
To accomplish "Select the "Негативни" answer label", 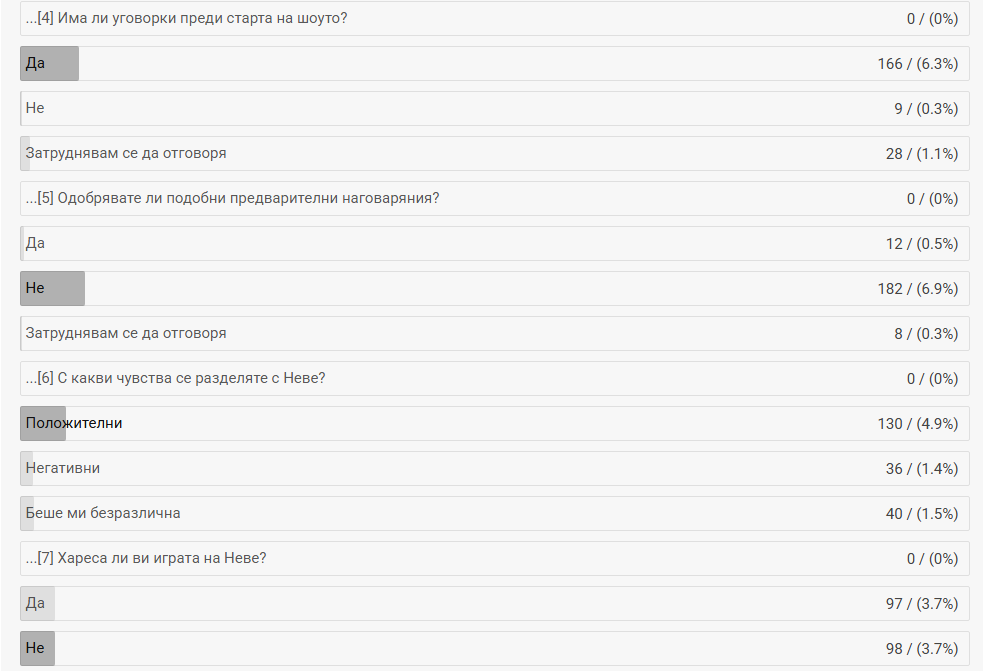I will tap(63, 468).
